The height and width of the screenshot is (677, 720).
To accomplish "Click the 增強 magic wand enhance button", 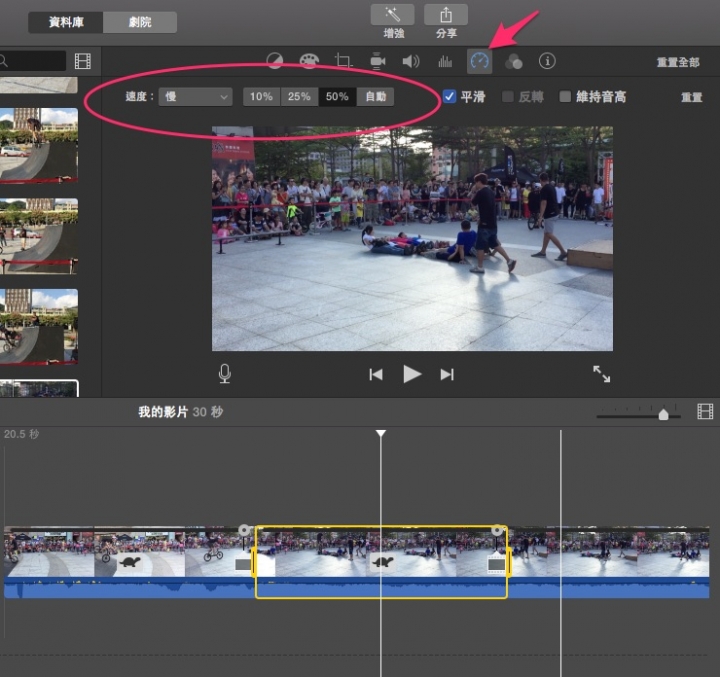I will [x=393, y=15].
